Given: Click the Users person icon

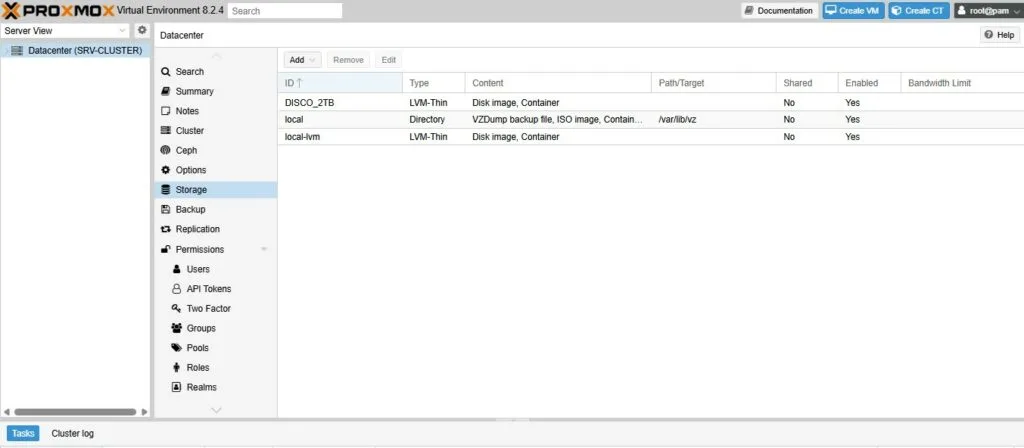Looking at the screenshot, I should pyautogui.click(x=176, y=269).
